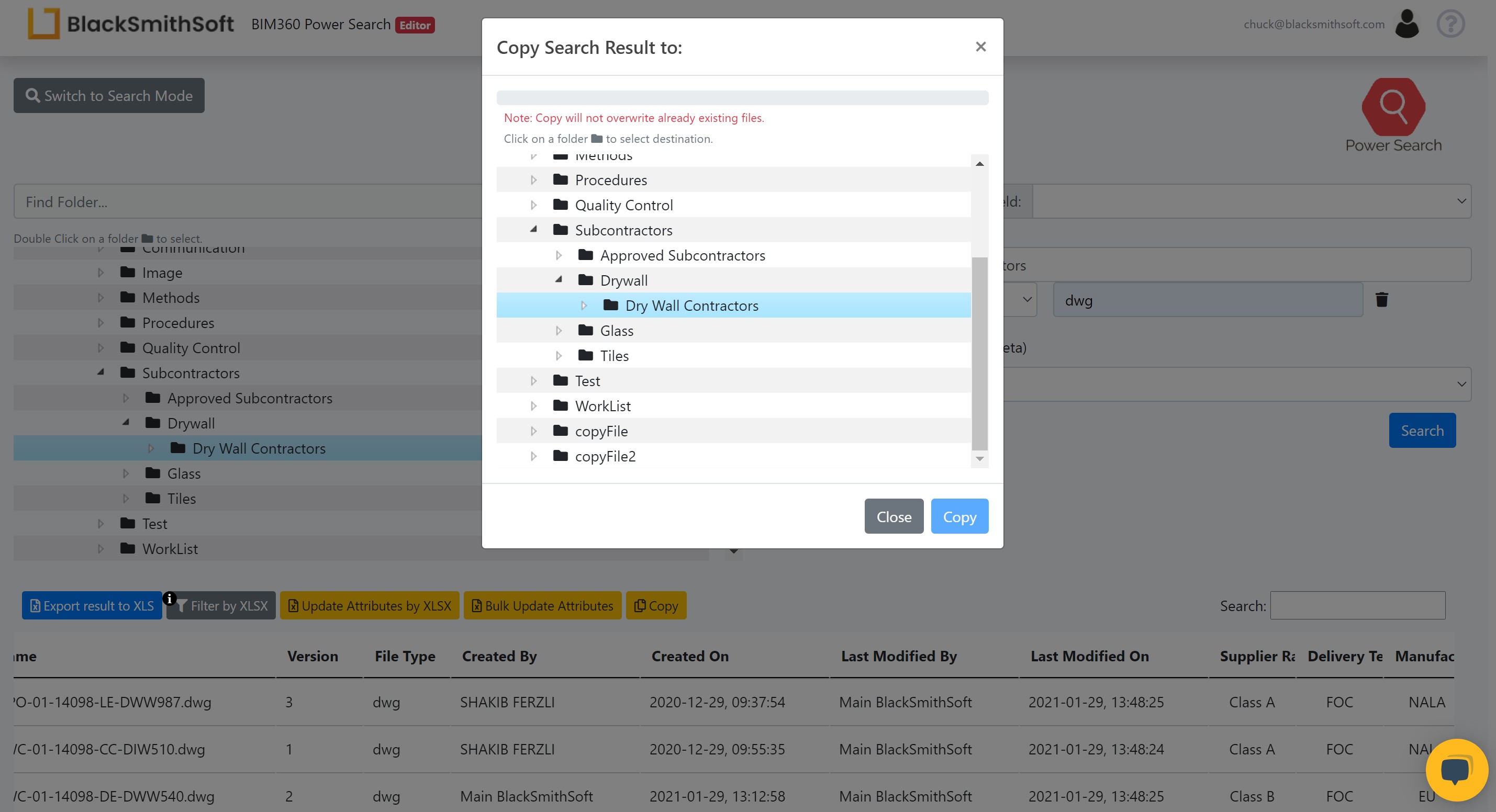This screenshot has width=1496, height=812.
Task: Open the help question mark icon
Action: click(1450, 25)
